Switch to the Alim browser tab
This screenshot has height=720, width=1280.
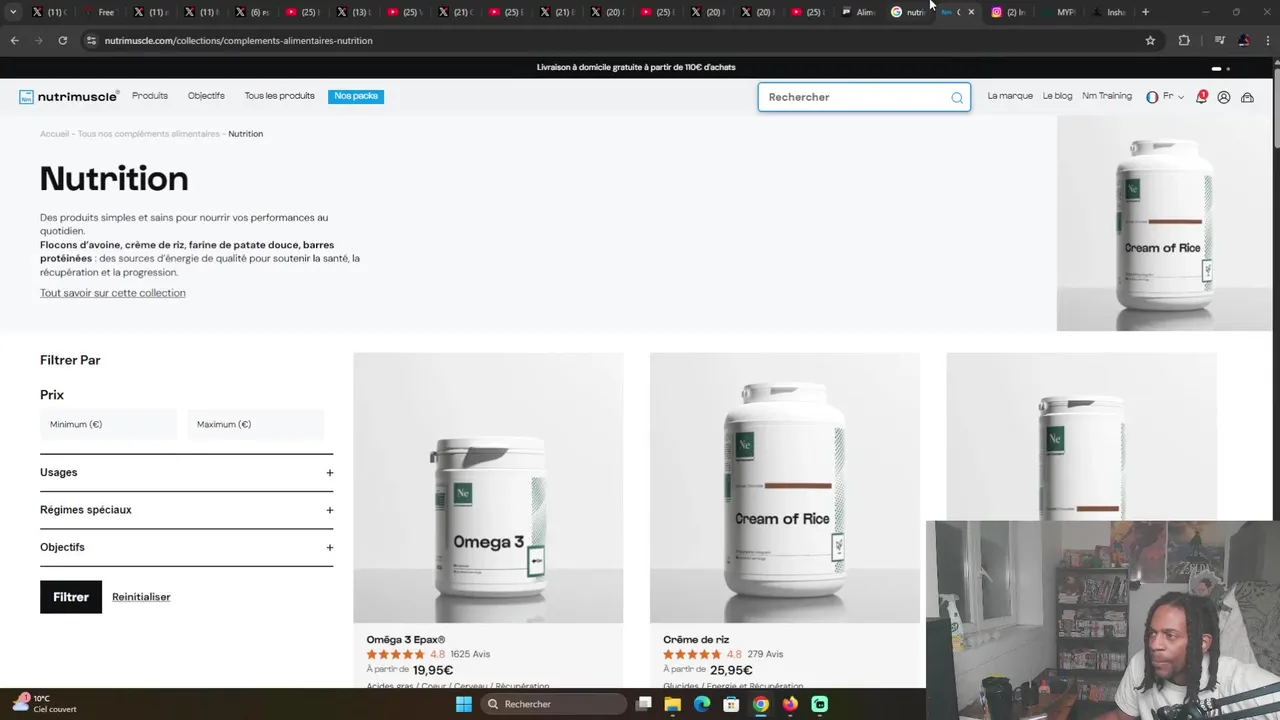(x=858, y=12)
